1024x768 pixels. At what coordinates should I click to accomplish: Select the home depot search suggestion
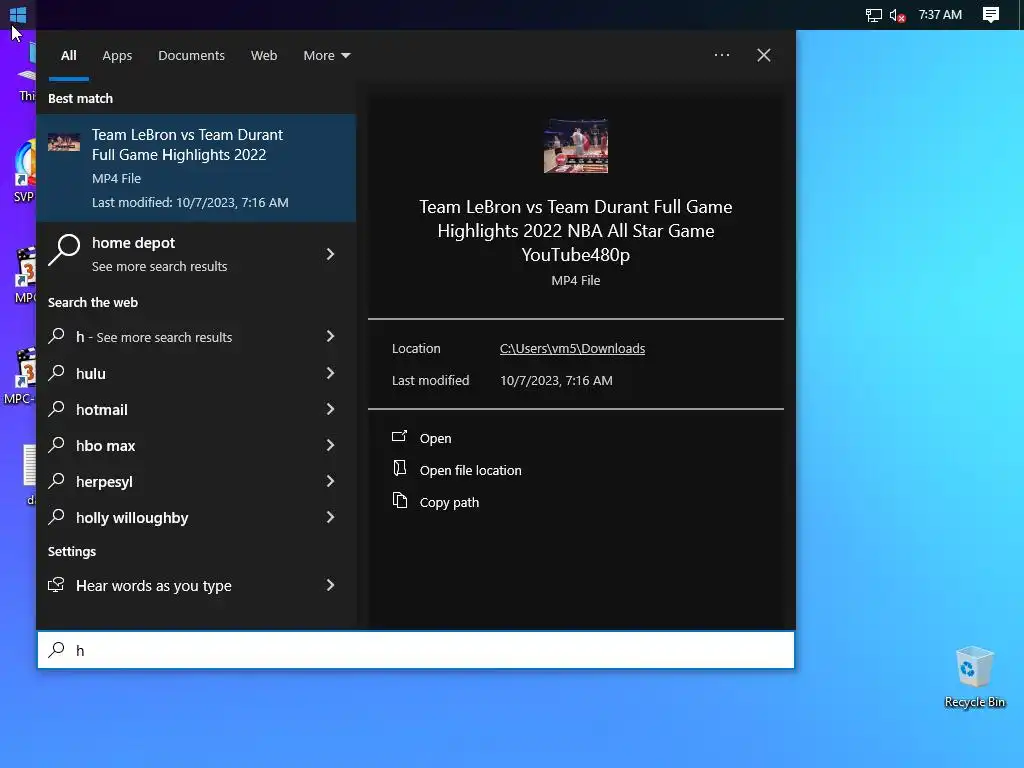coord(196,253)
